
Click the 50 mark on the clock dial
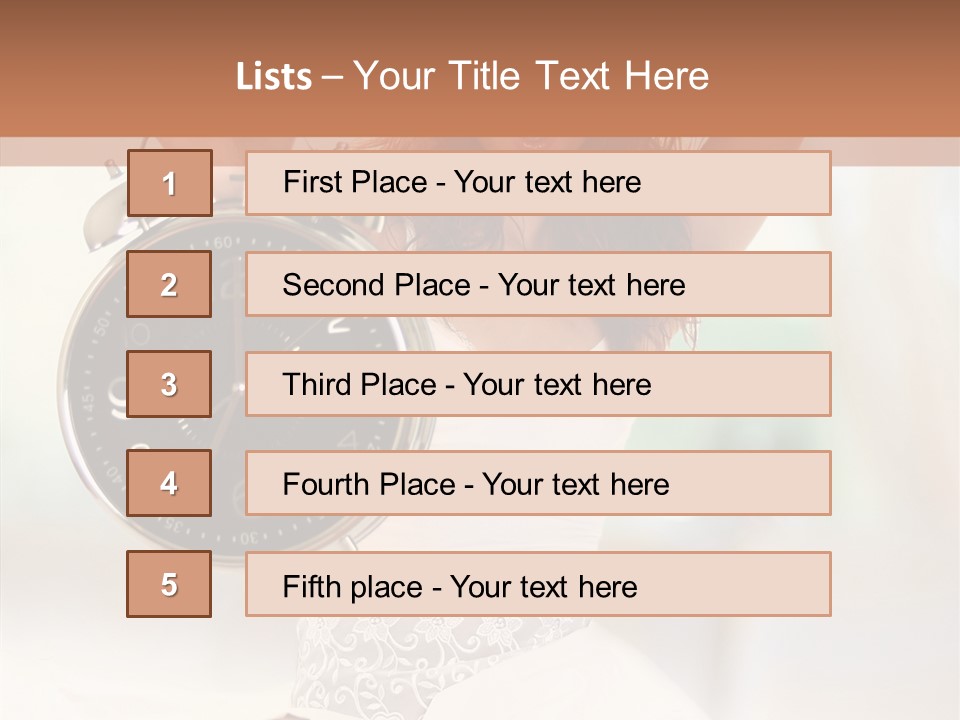tap(102, 326)
